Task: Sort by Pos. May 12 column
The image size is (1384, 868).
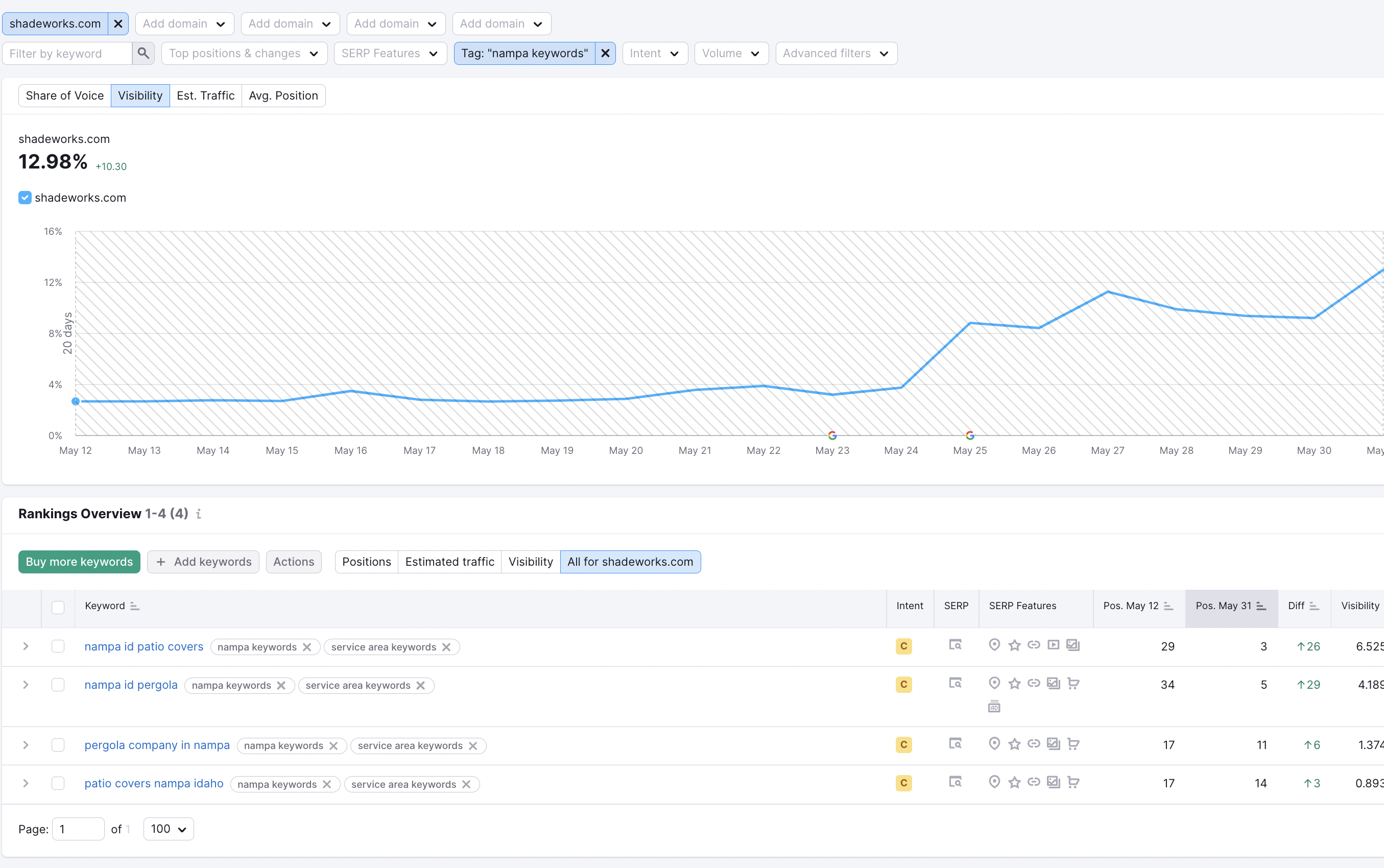Action: pyautogui.click(x=1168, y=606)
